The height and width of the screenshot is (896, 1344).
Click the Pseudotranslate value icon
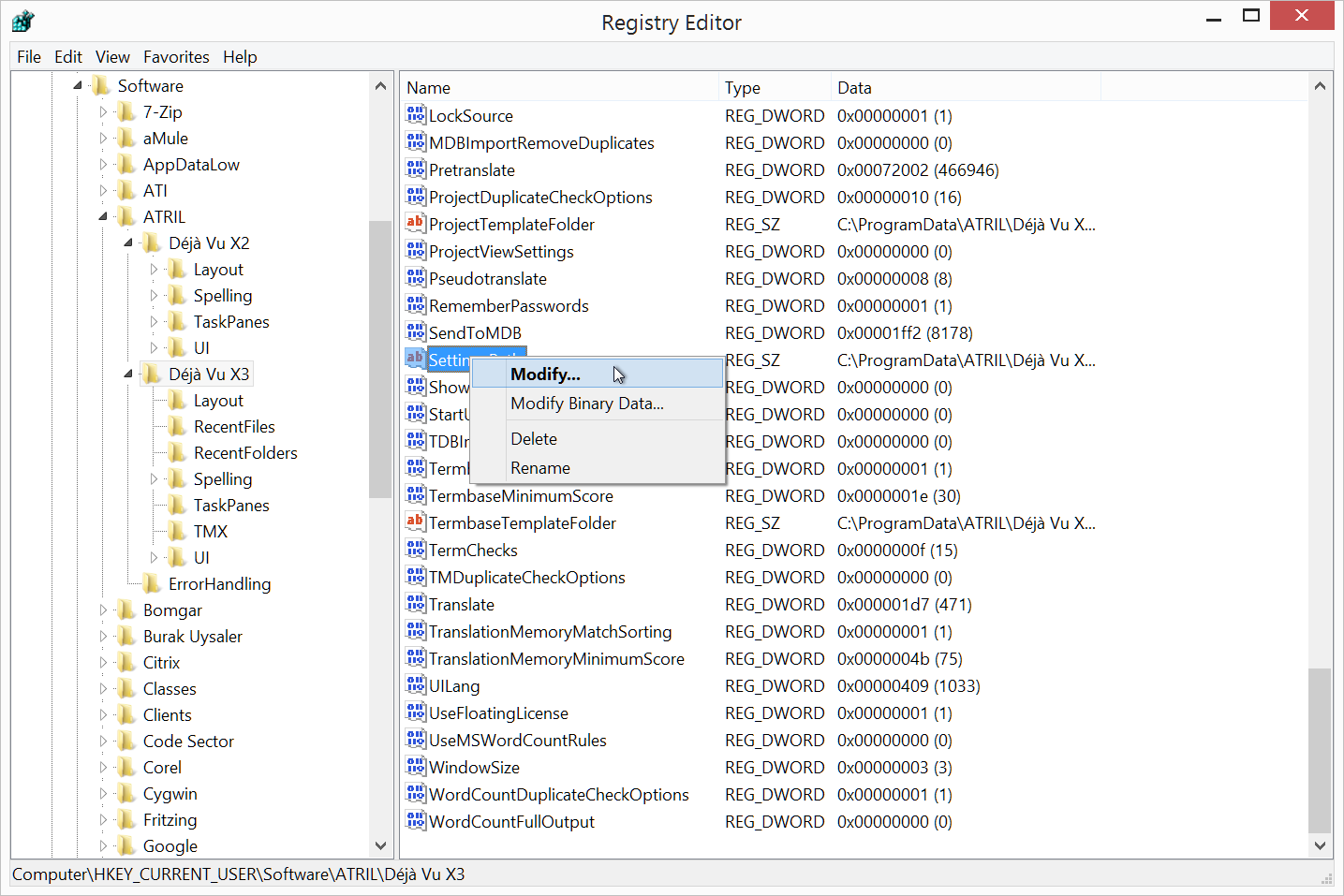(x=416, y=278)
